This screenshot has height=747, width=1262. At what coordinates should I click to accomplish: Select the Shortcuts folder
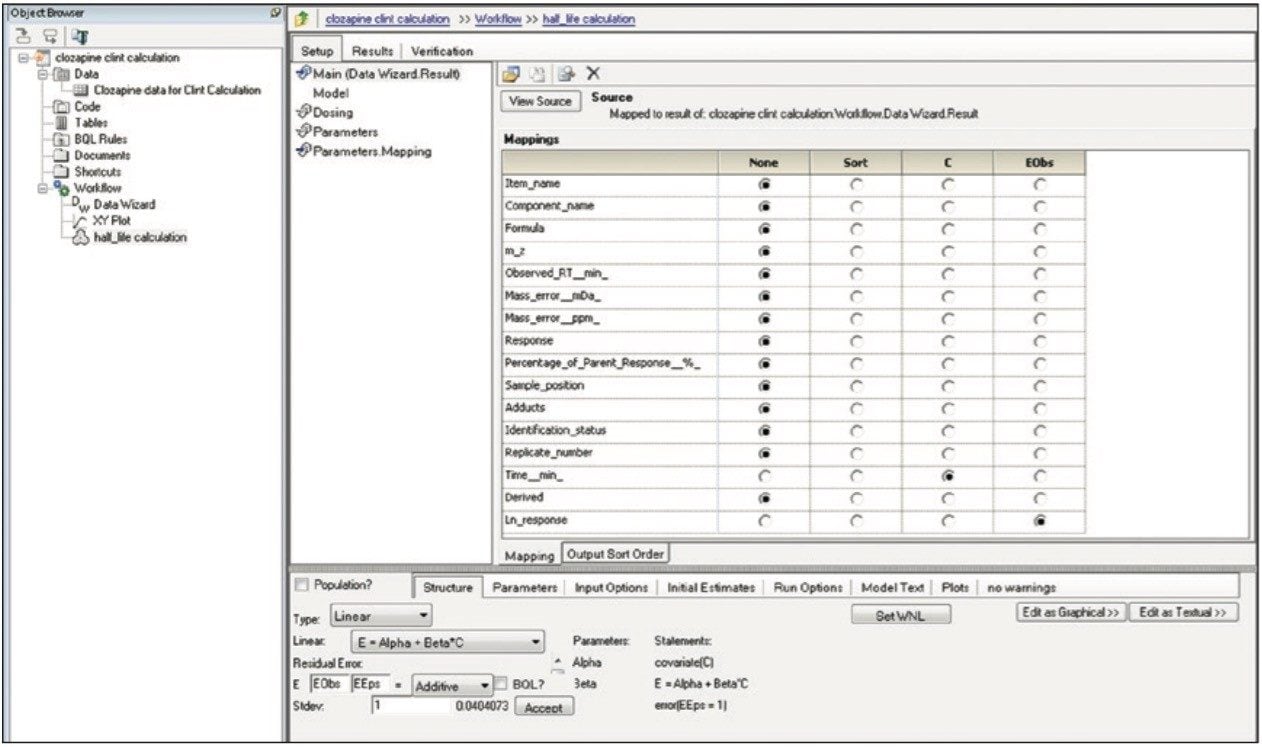98,172
